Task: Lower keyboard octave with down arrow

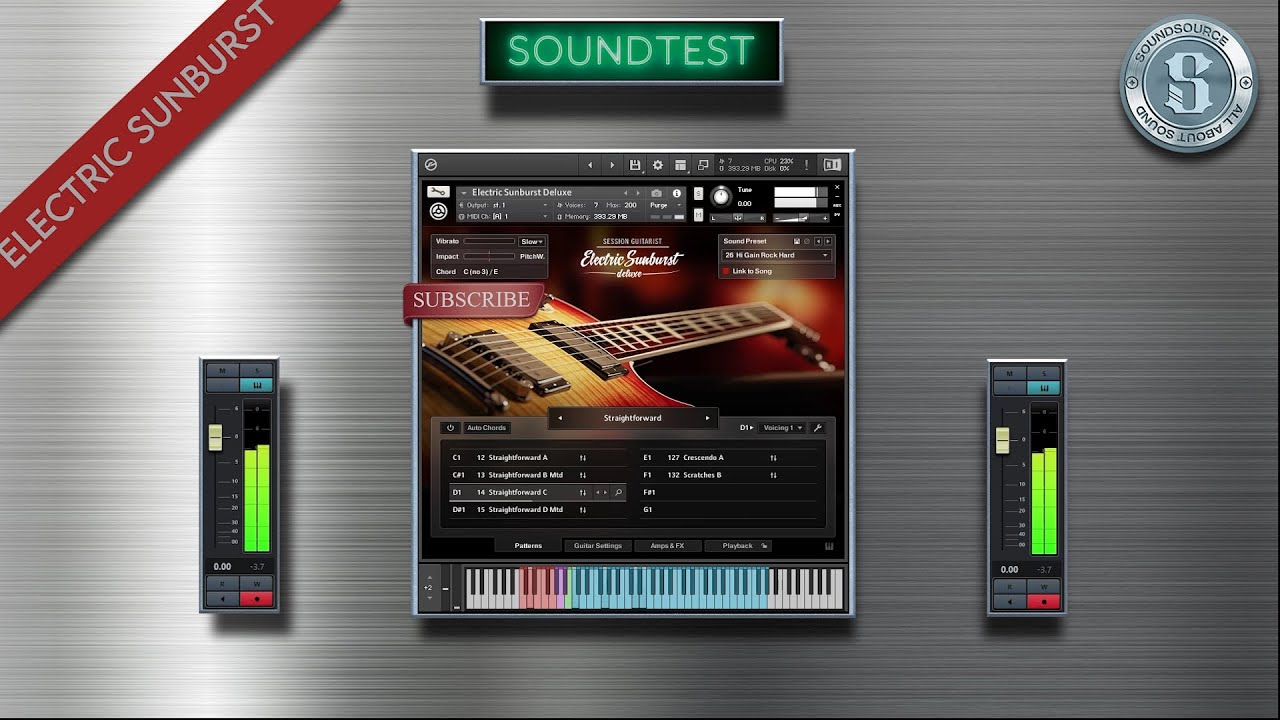Action: pos(429,598)
